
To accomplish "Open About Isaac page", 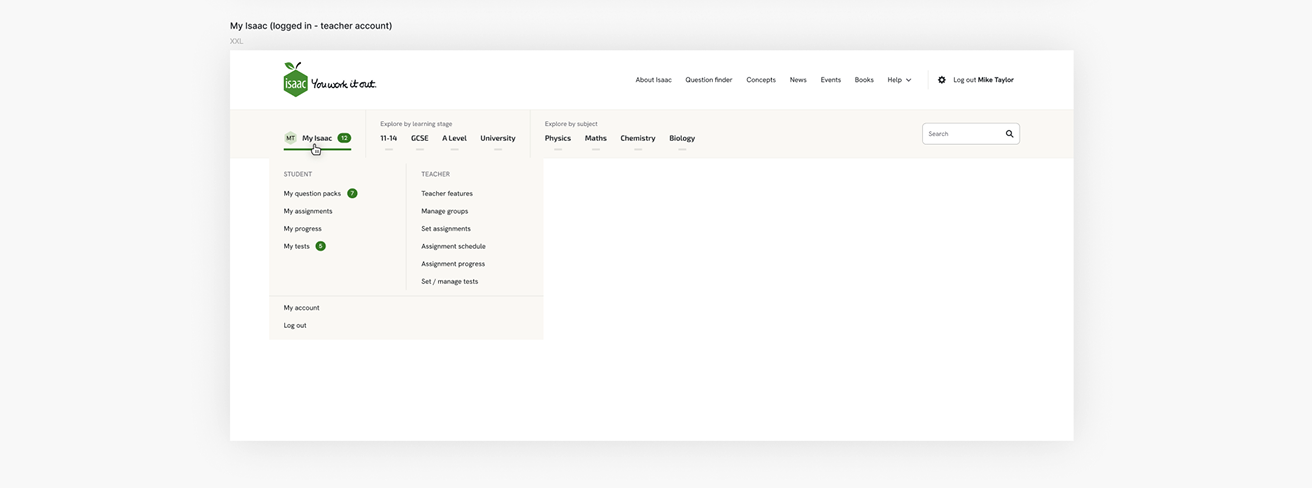I will click(653, 80).
